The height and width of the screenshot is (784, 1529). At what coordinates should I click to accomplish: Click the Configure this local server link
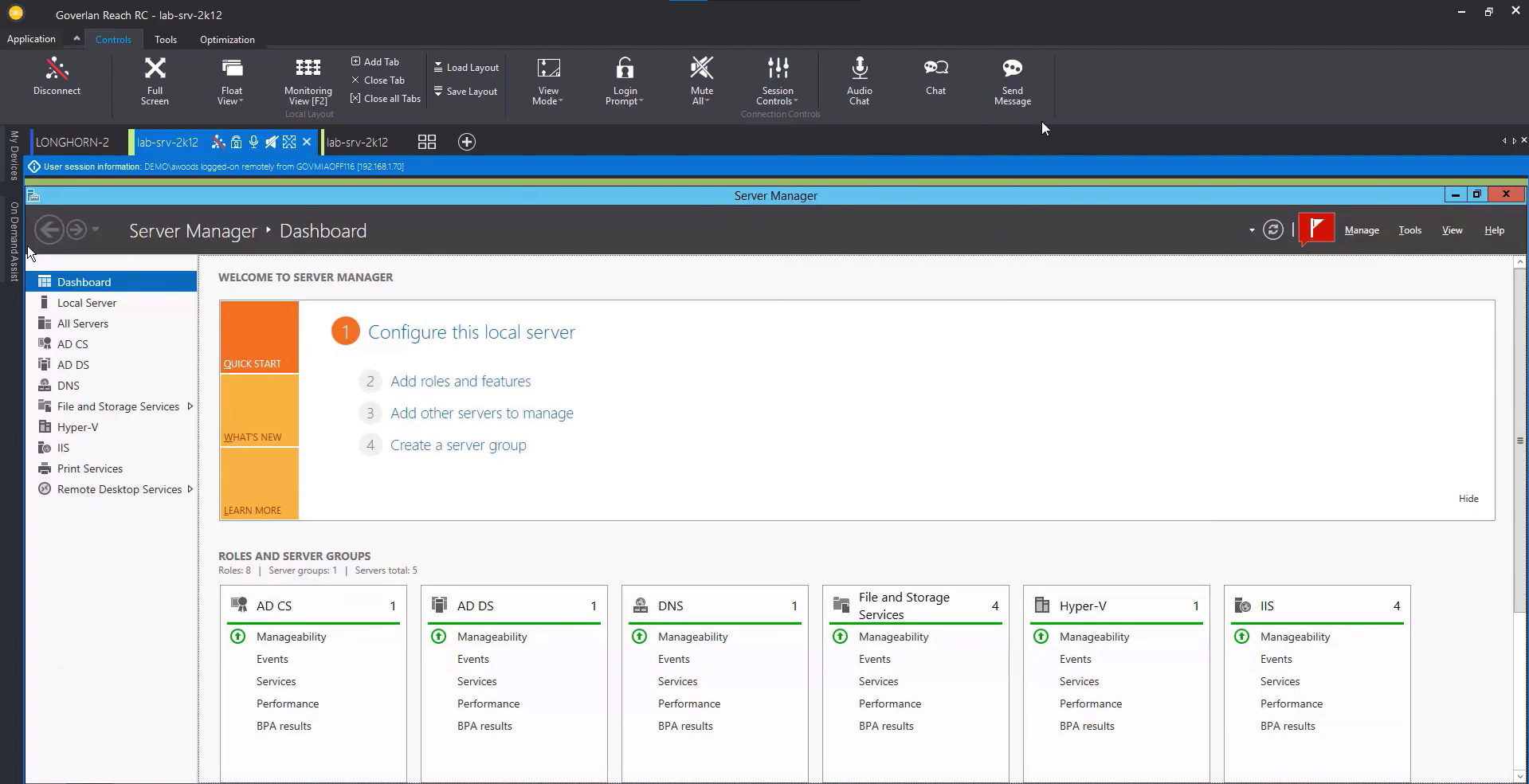click(471, 332)
